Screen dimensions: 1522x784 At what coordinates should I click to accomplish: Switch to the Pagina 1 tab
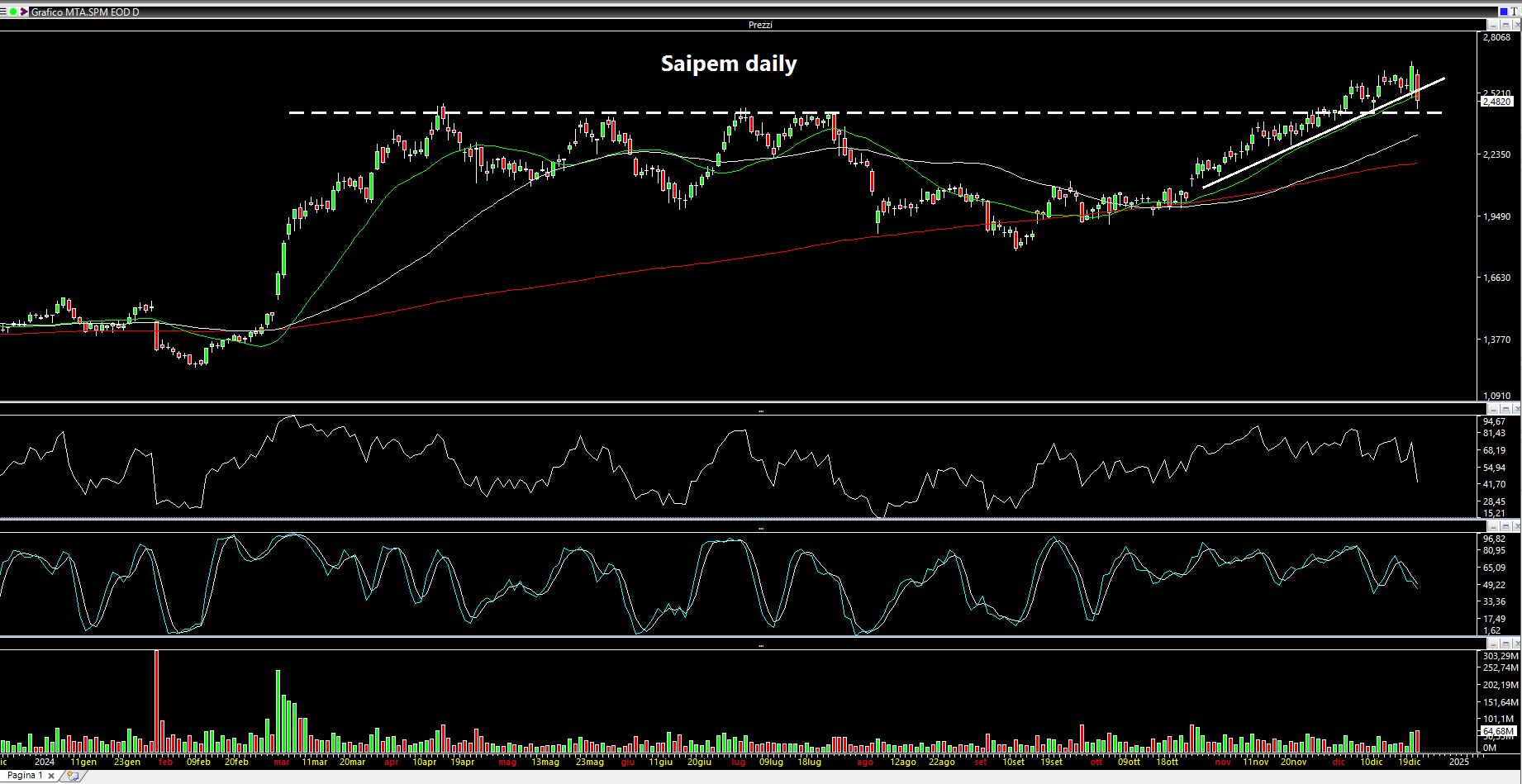pos(25,776)
